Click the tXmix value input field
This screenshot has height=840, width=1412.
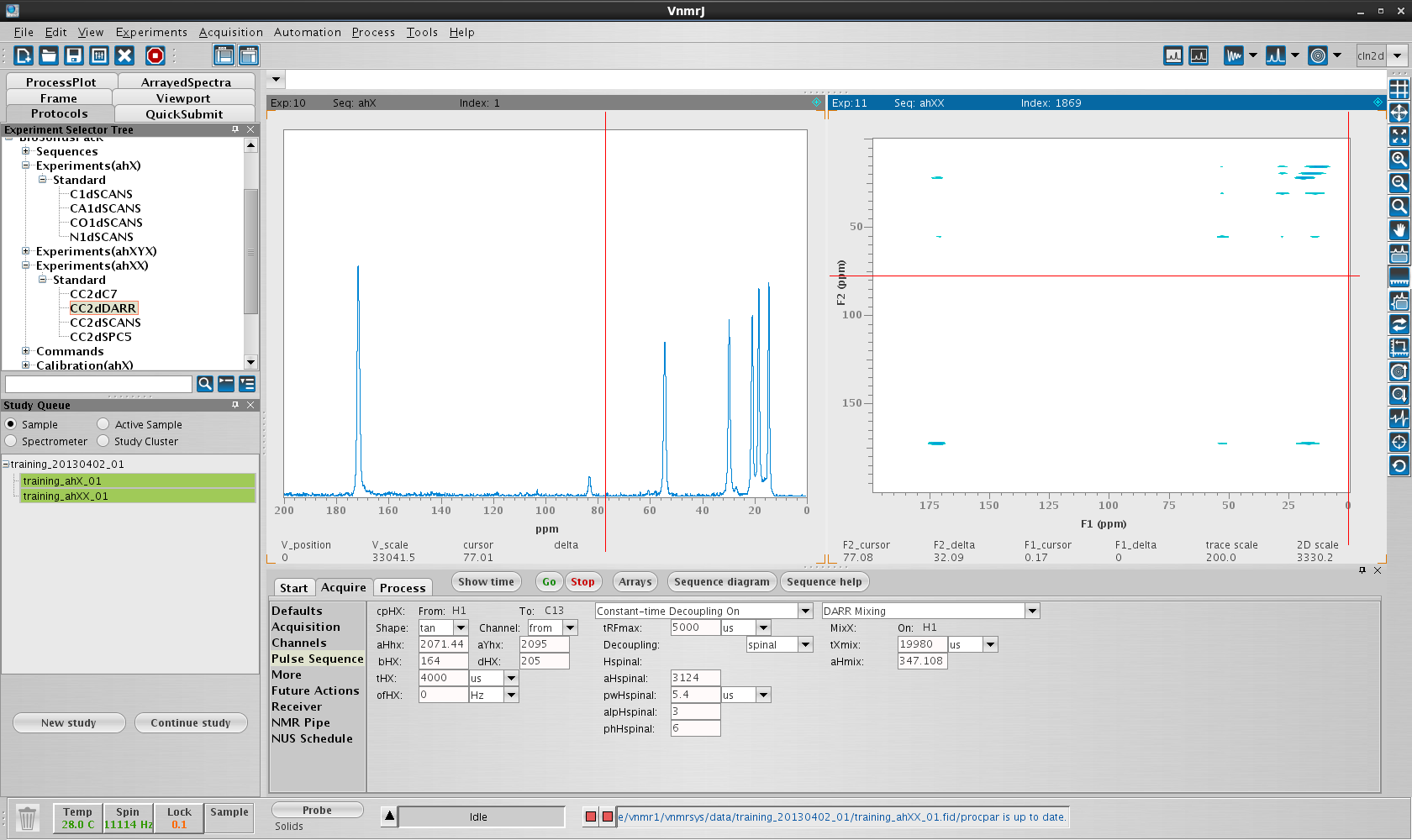pos(922,644)
